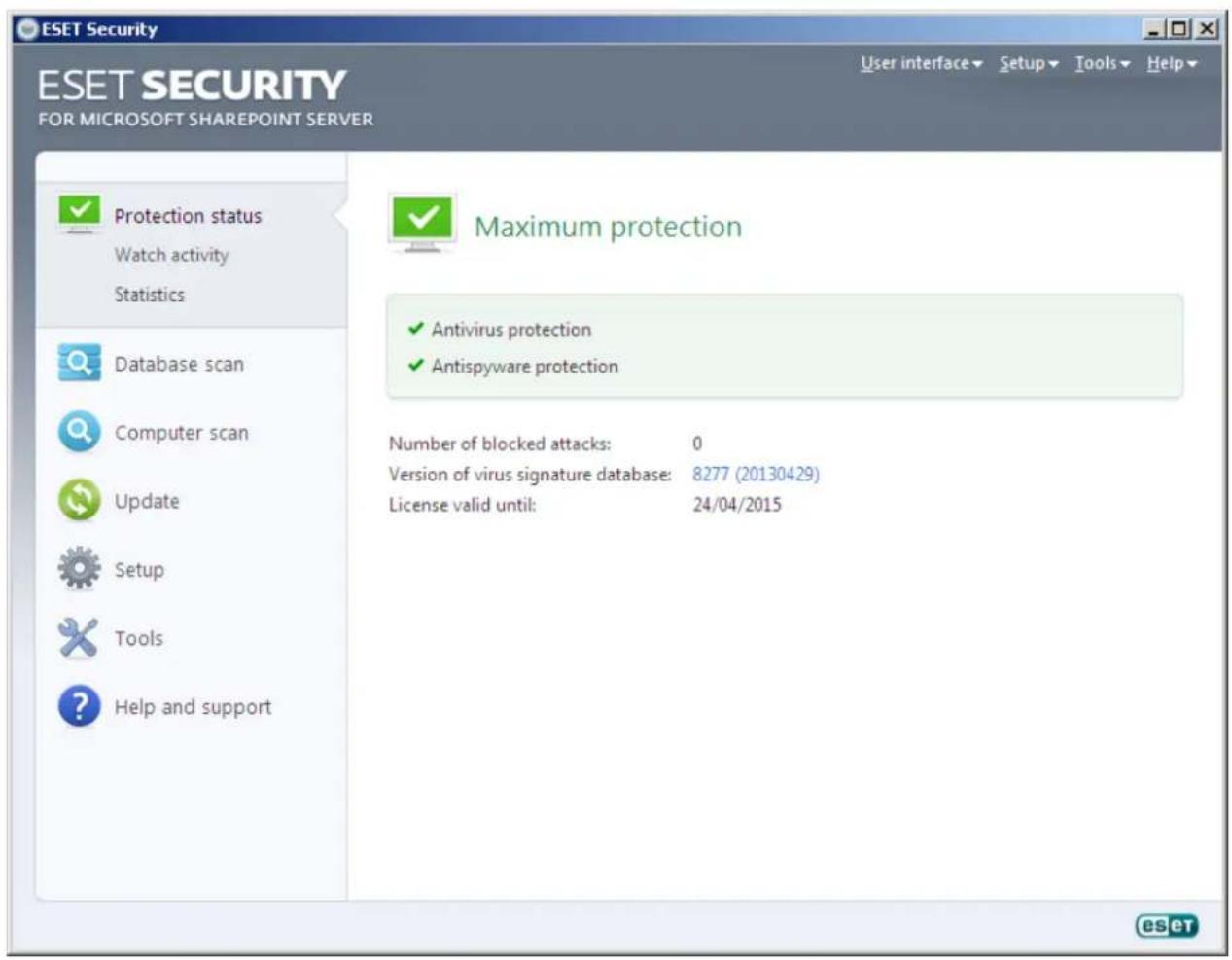Click the Version of virus signature database label
The width and height of the screenshot is (1232, 960).
click(x=530, y=474)
